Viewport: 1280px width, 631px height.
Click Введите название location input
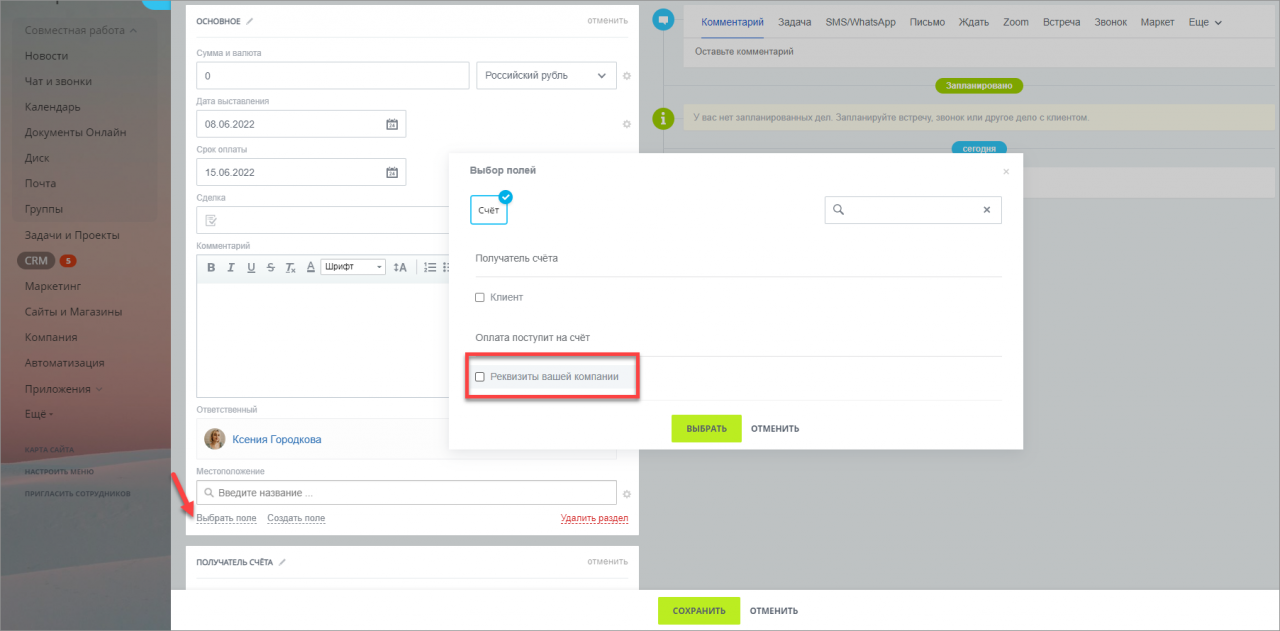[x=407, y=493]
